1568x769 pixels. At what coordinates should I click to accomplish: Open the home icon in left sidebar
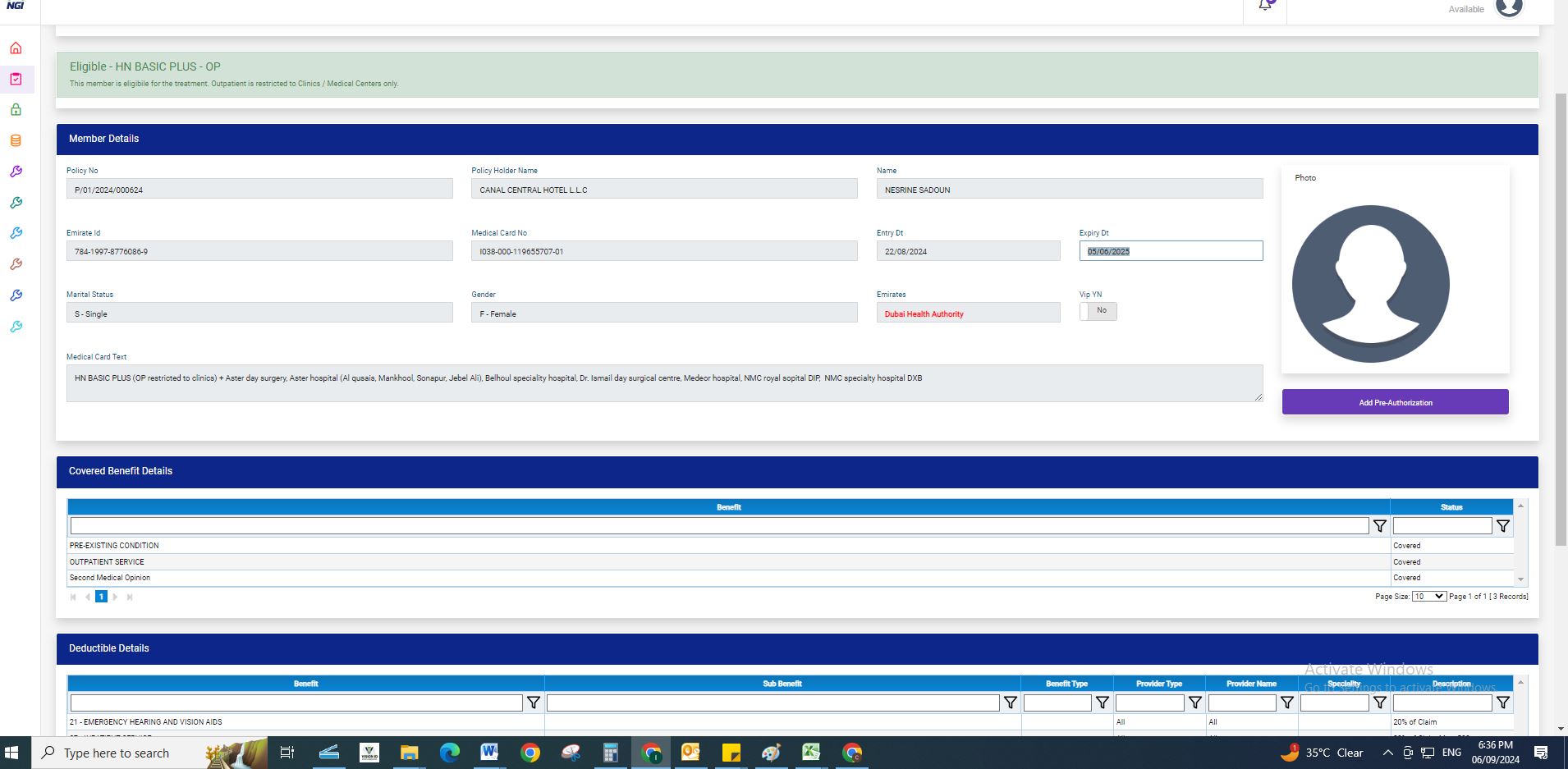tap(16, 48)
